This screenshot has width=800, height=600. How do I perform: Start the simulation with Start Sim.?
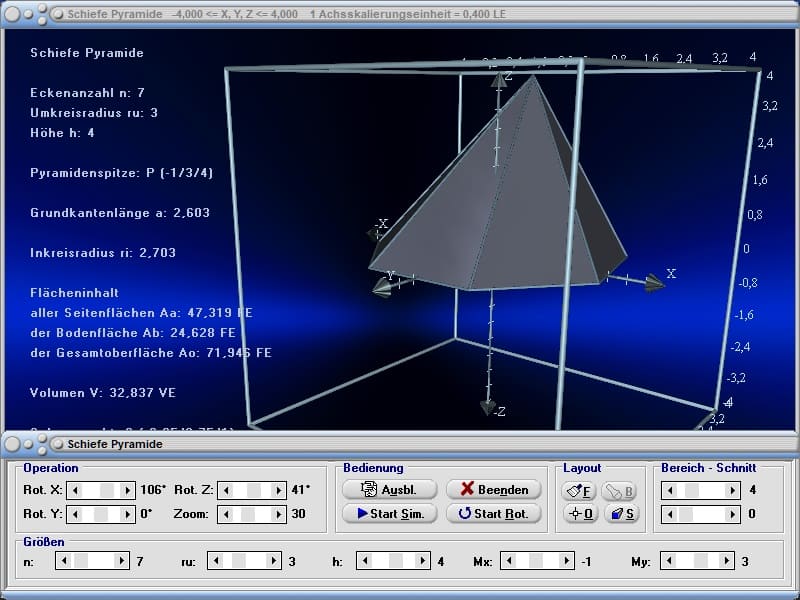tap(390, 514)
